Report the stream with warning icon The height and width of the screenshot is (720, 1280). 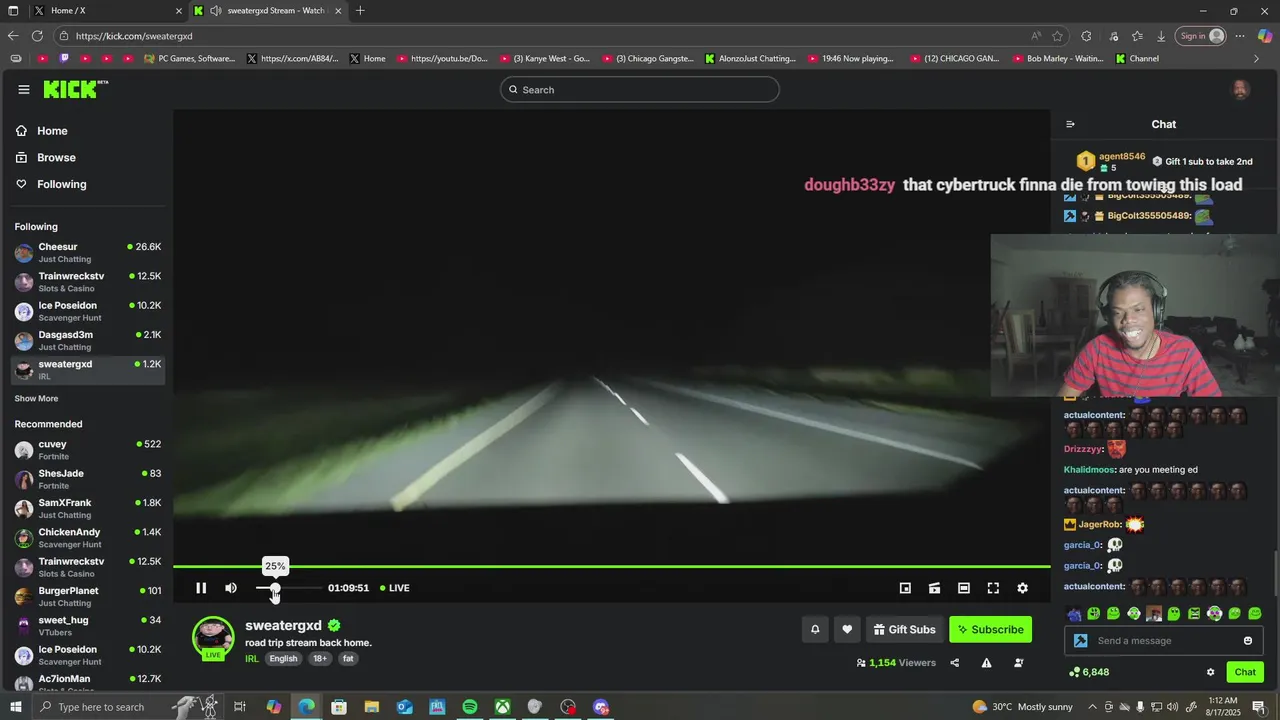point(986,663)
